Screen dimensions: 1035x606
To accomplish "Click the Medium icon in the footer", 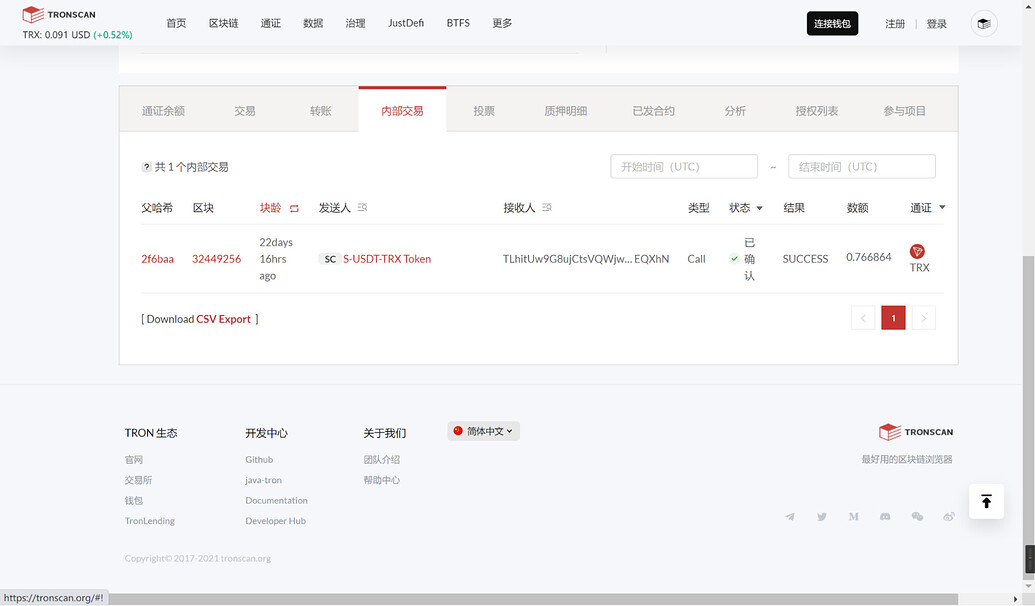I will pos(854,516).
